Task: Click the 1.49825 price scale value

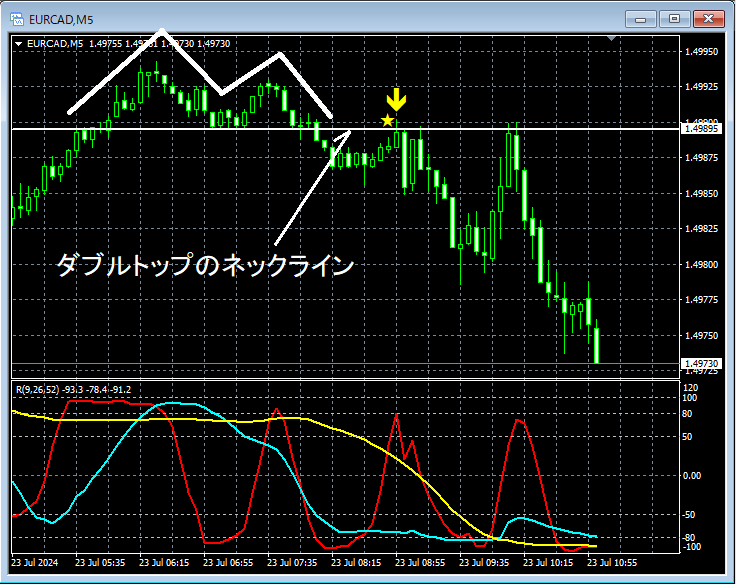Action: point(701,229)
